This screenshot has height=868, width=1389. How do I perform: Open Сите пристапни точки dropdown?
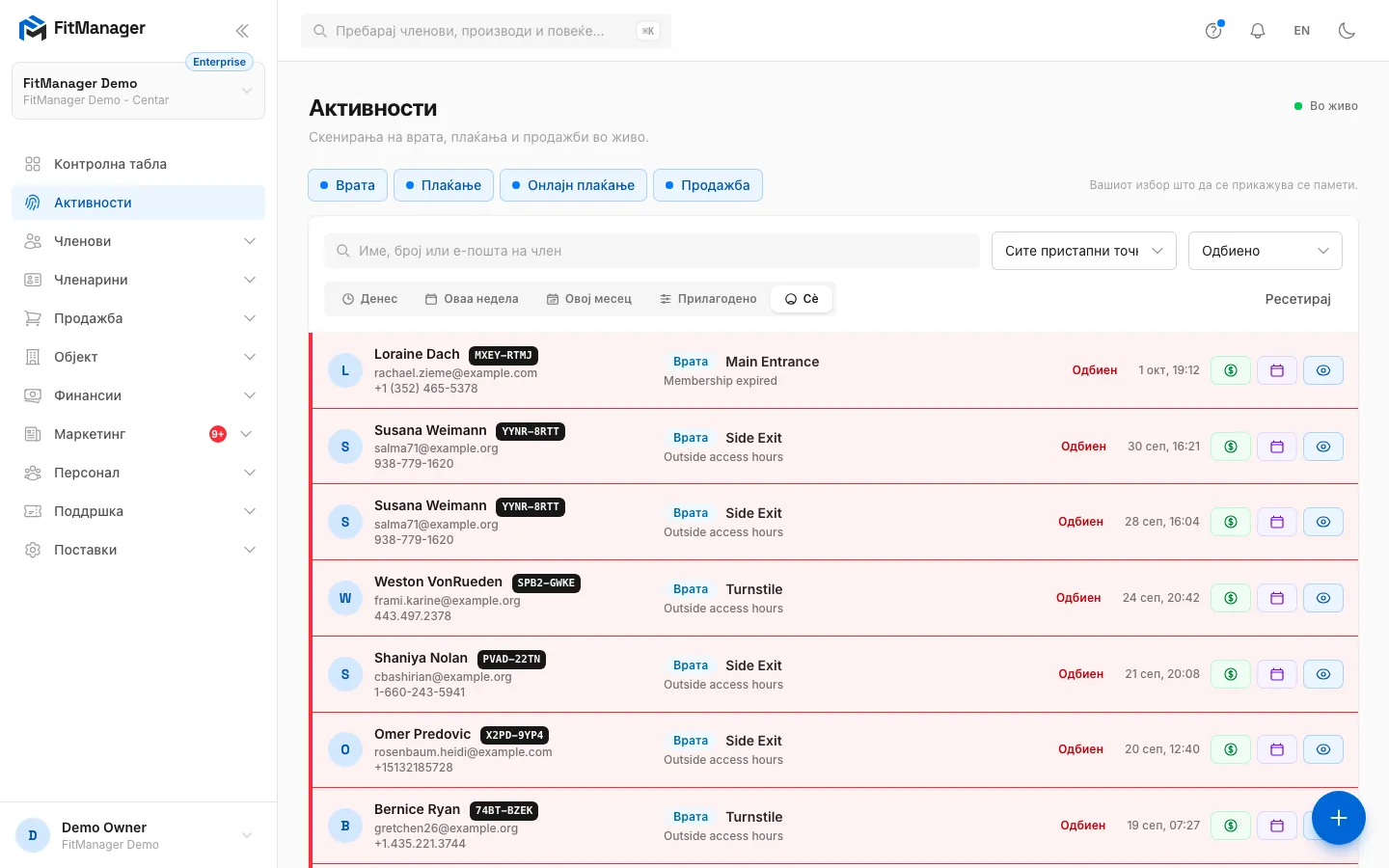(x=1084, y=251)
